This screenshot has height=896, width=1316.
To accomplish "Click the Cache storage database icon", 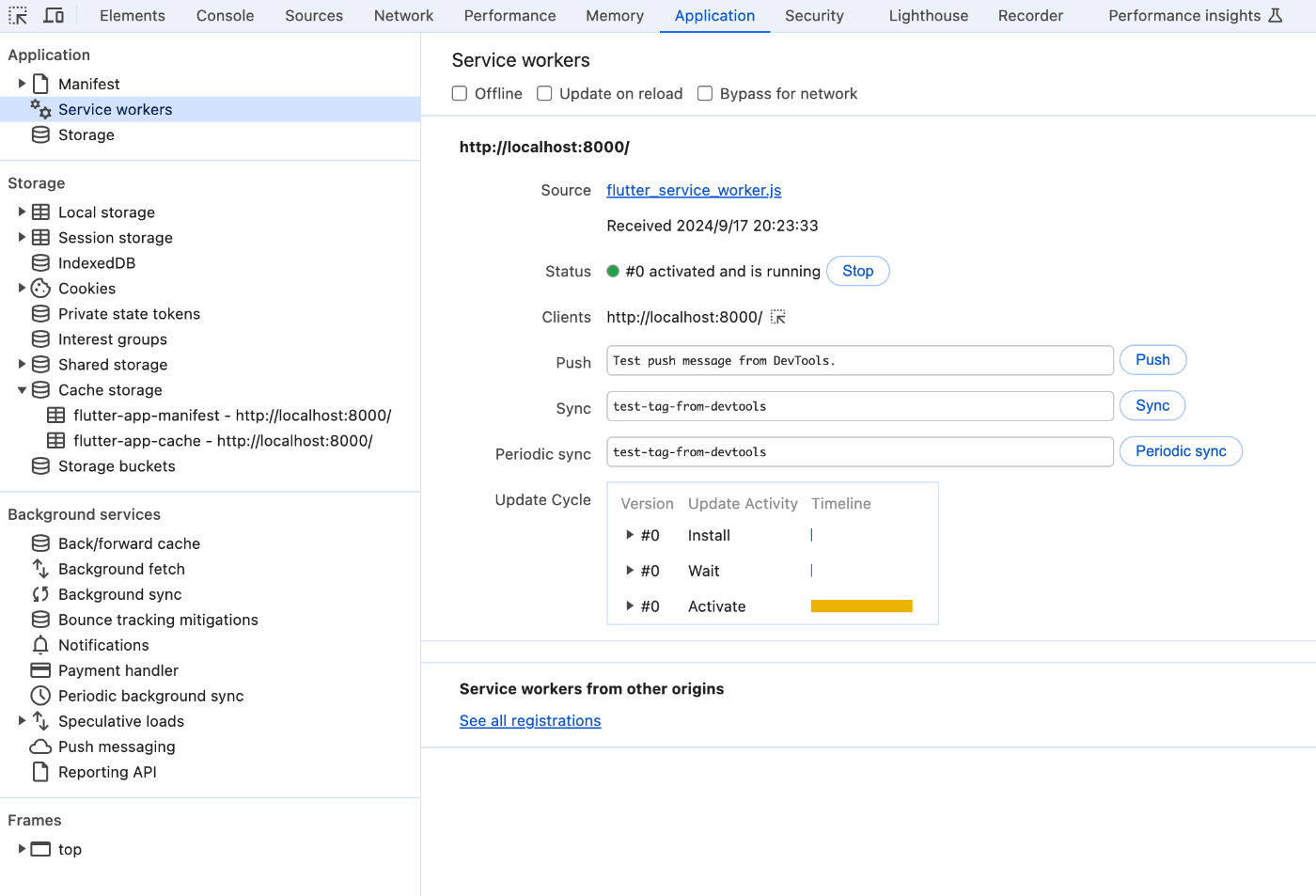I will tap(40, 390).
